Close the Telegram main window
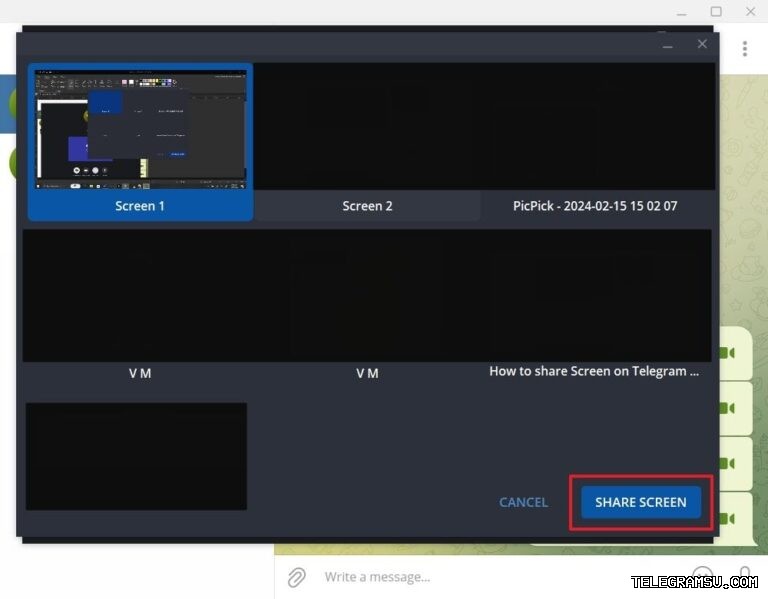The image size is (768, 599). click(x=750, y=11)
